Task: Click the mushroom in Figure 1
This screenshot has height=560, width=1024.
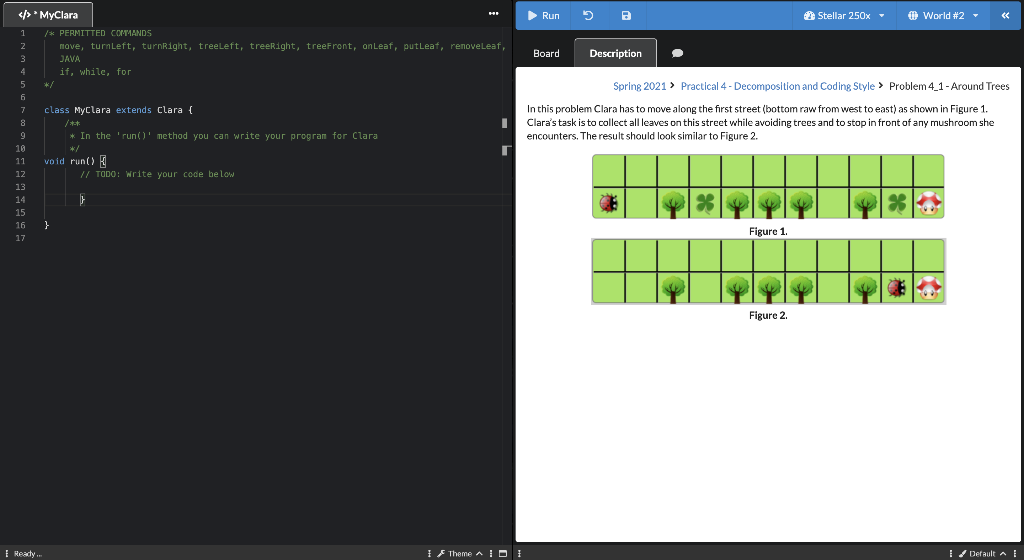Action: tap(929, 203)
